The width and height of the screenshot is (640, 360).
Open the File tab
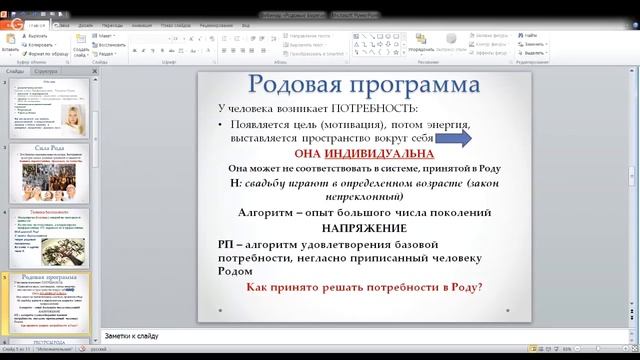pyautogui.click(x=12, y=25)
